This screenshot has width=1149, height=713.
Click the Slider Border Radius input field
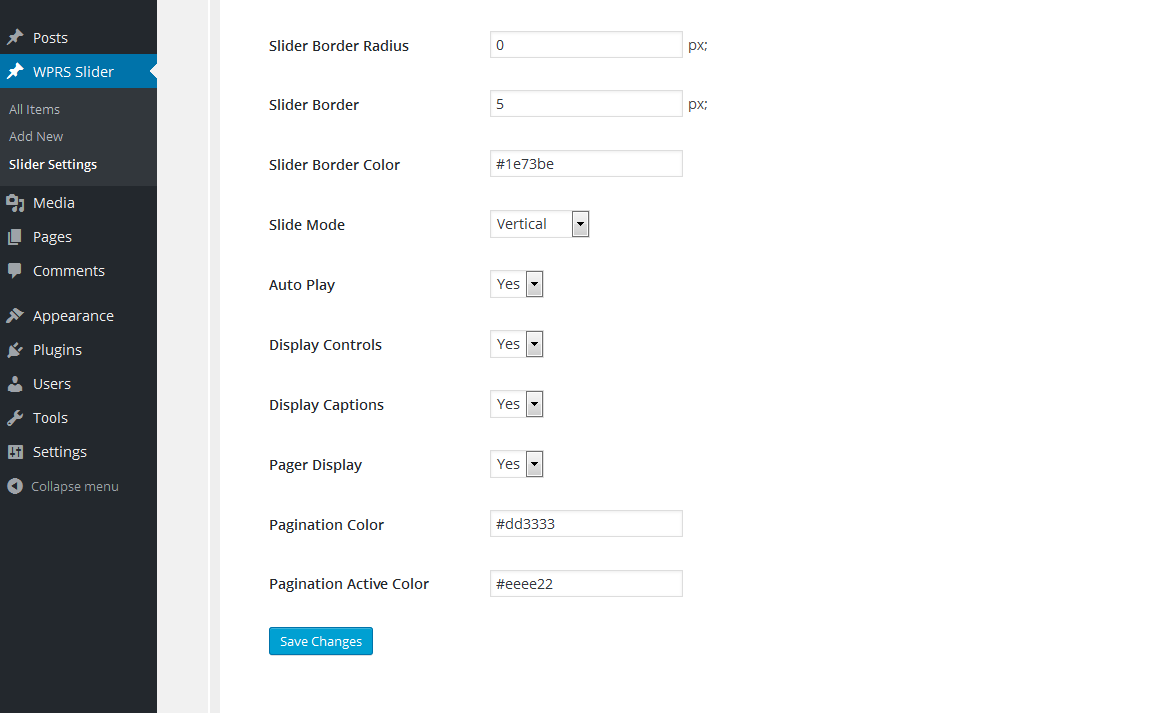(x=586, y=45)
